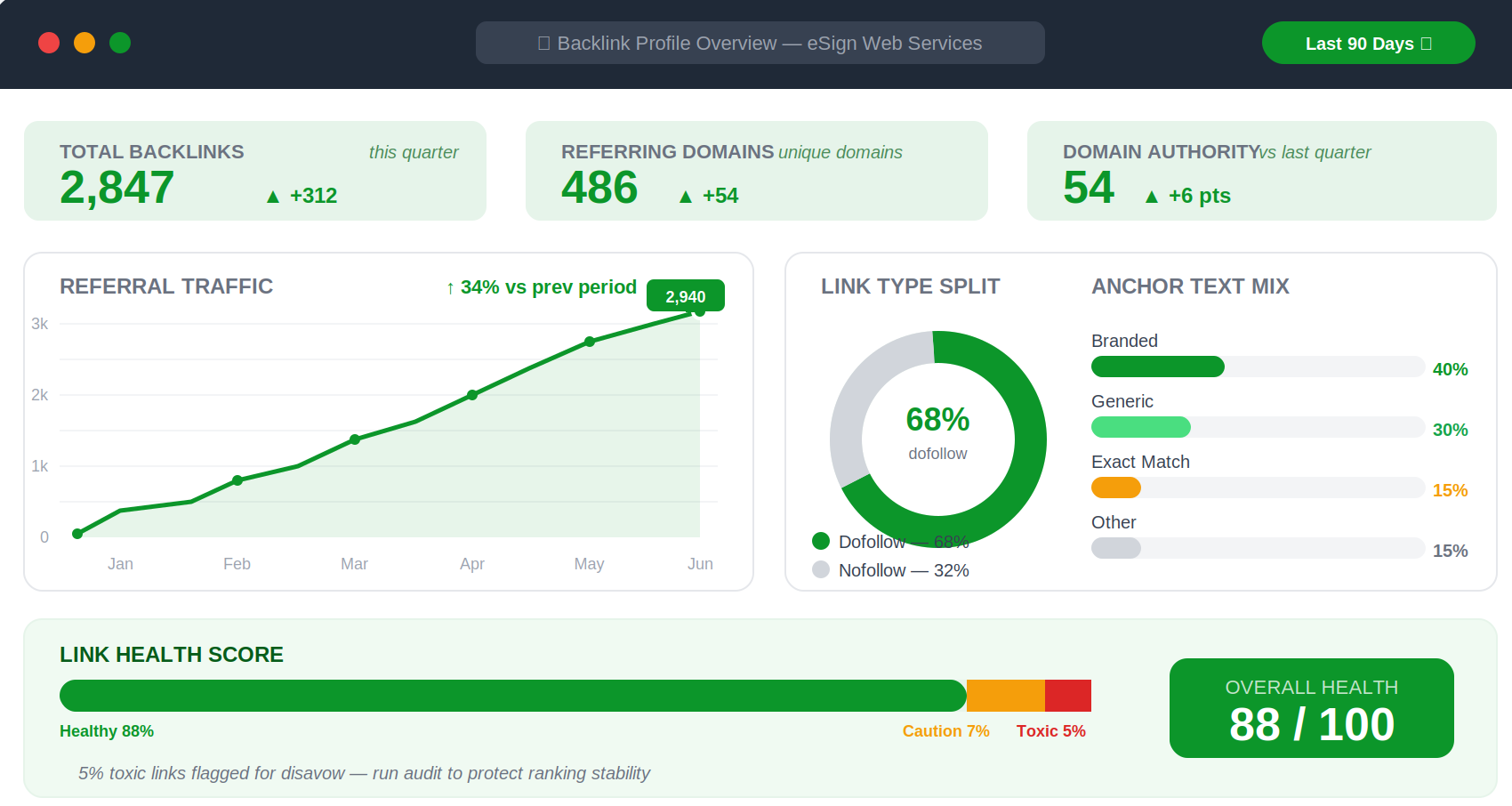Click the Nofollow — 32% legend text

click(x=904, y=570)
